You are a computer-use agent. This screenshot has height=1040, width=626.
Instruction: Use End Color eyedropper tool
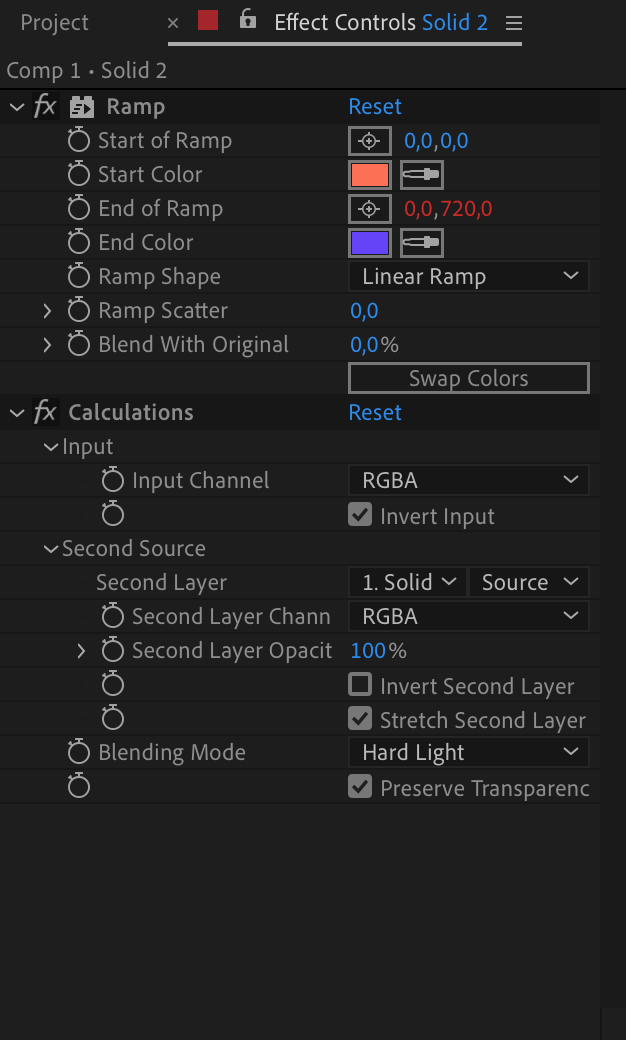coord(422,243)
